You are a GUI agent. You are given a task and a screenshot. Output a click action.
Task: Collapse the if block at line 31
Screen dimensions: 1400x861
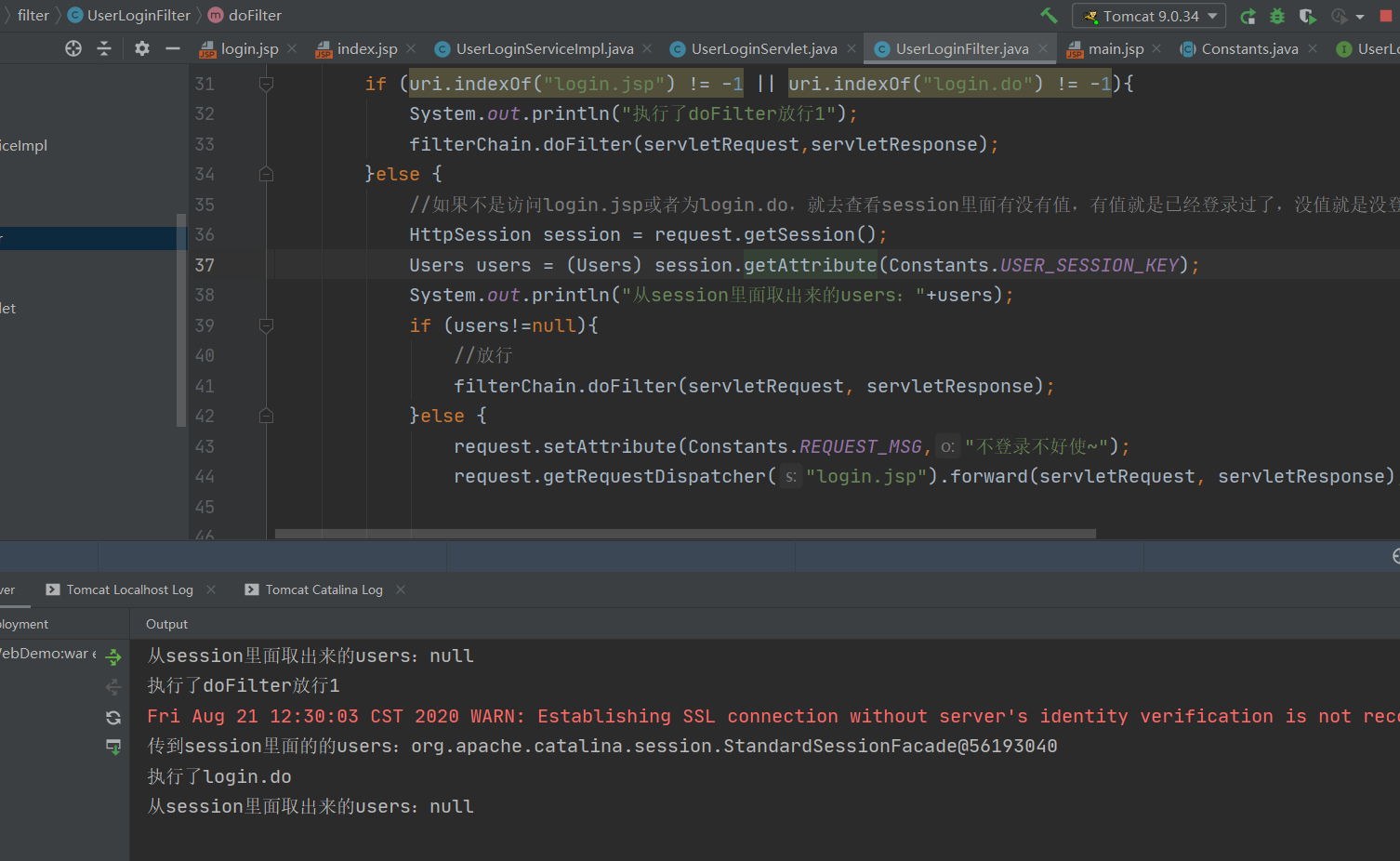[x=266, y=84]
